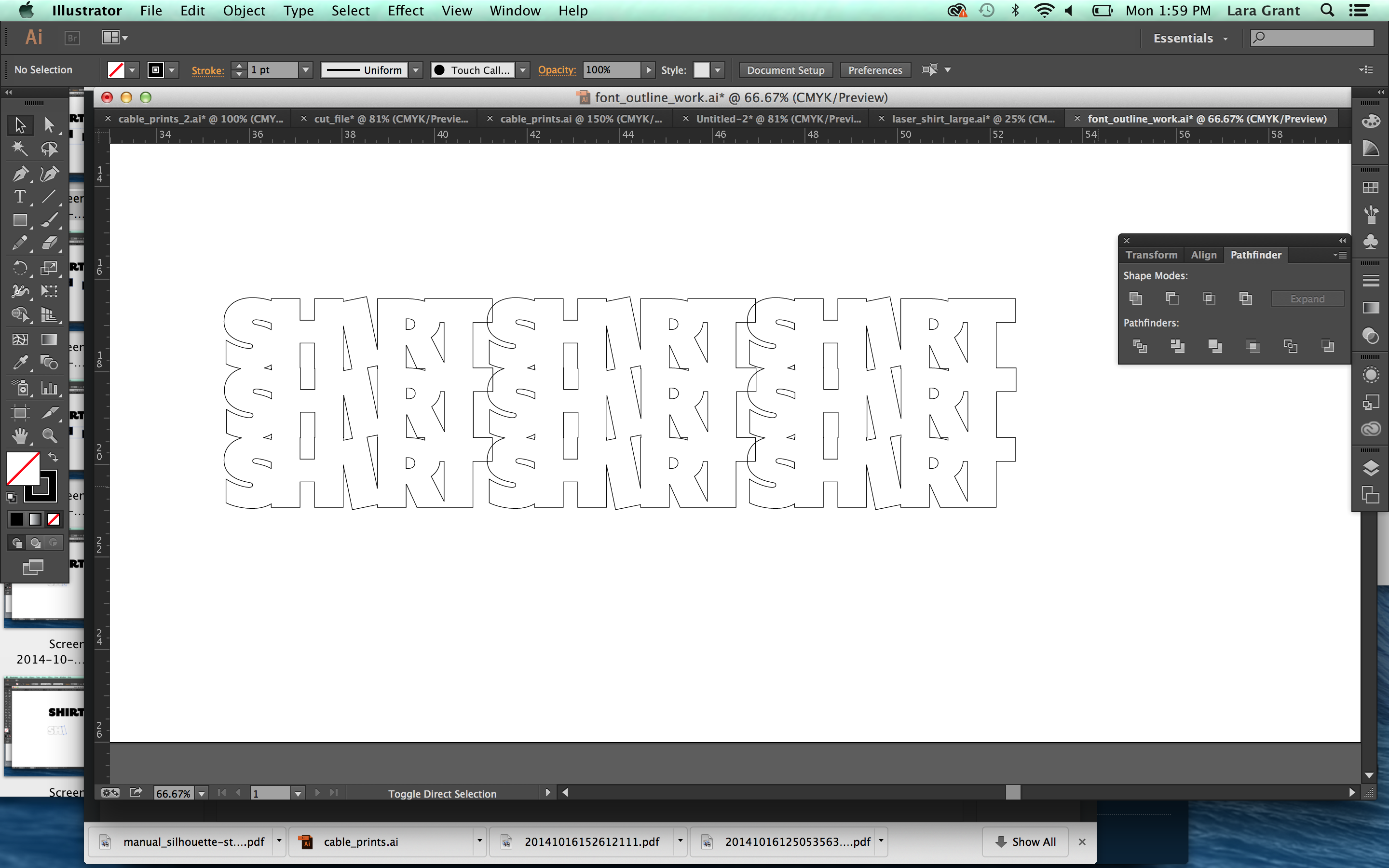Click the Outline pathfinder icon
Screen dimensions: 1389x868
coord(1290,346)
